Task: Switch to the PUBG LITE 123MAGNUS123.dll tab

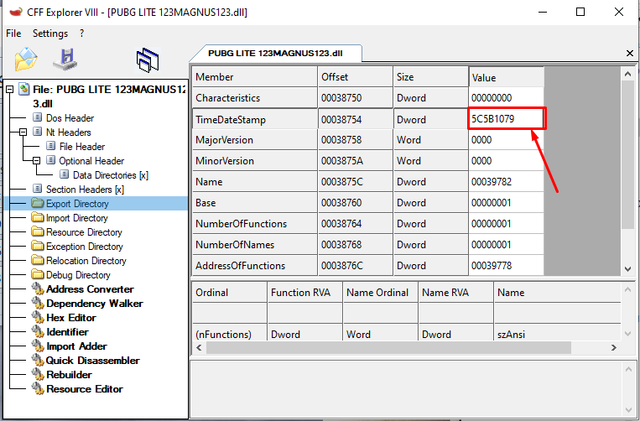Action: tap(277, 53)
